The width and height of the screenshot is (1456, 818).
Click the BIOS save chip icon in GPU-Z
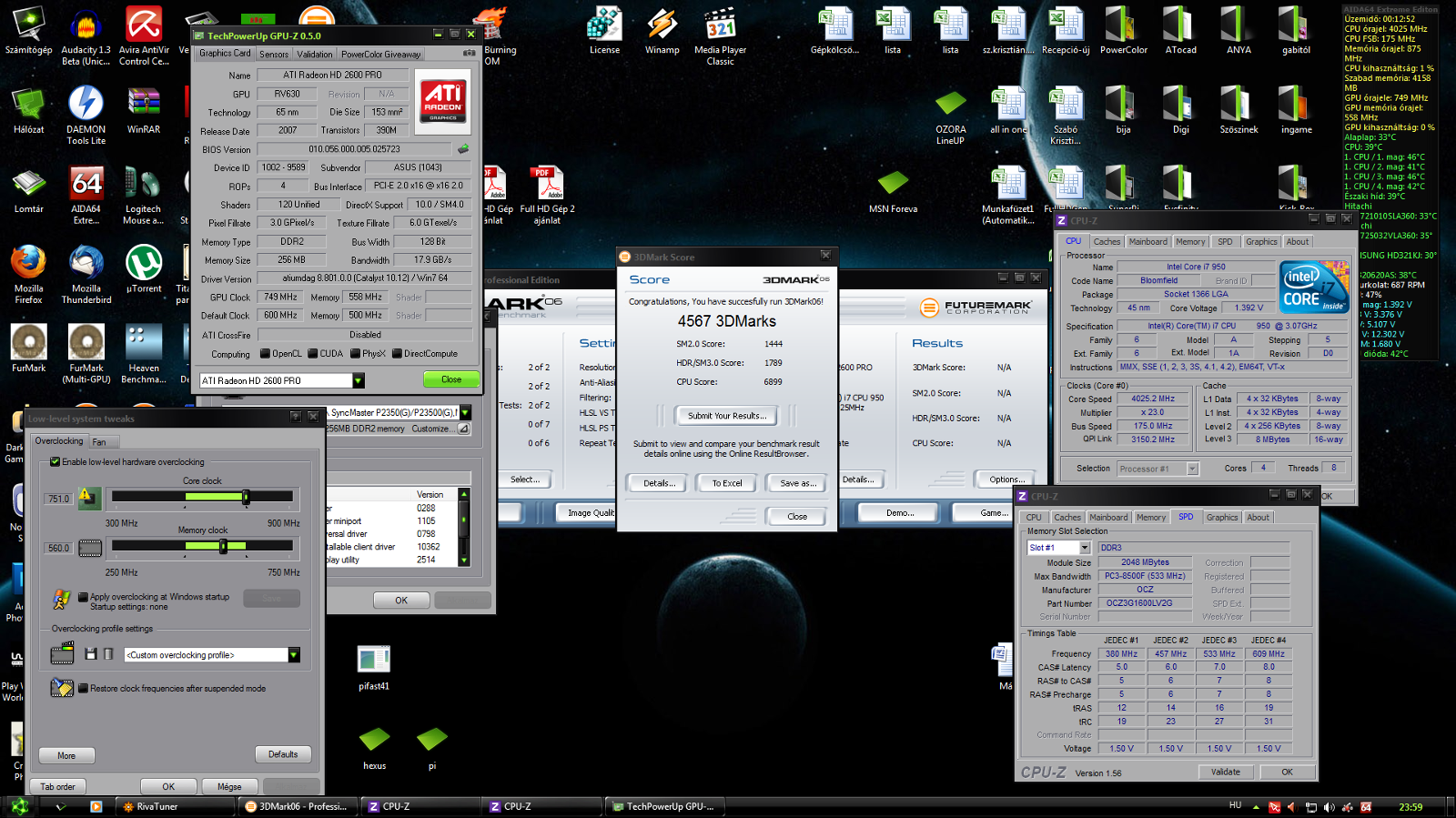(x=463, y=149)
